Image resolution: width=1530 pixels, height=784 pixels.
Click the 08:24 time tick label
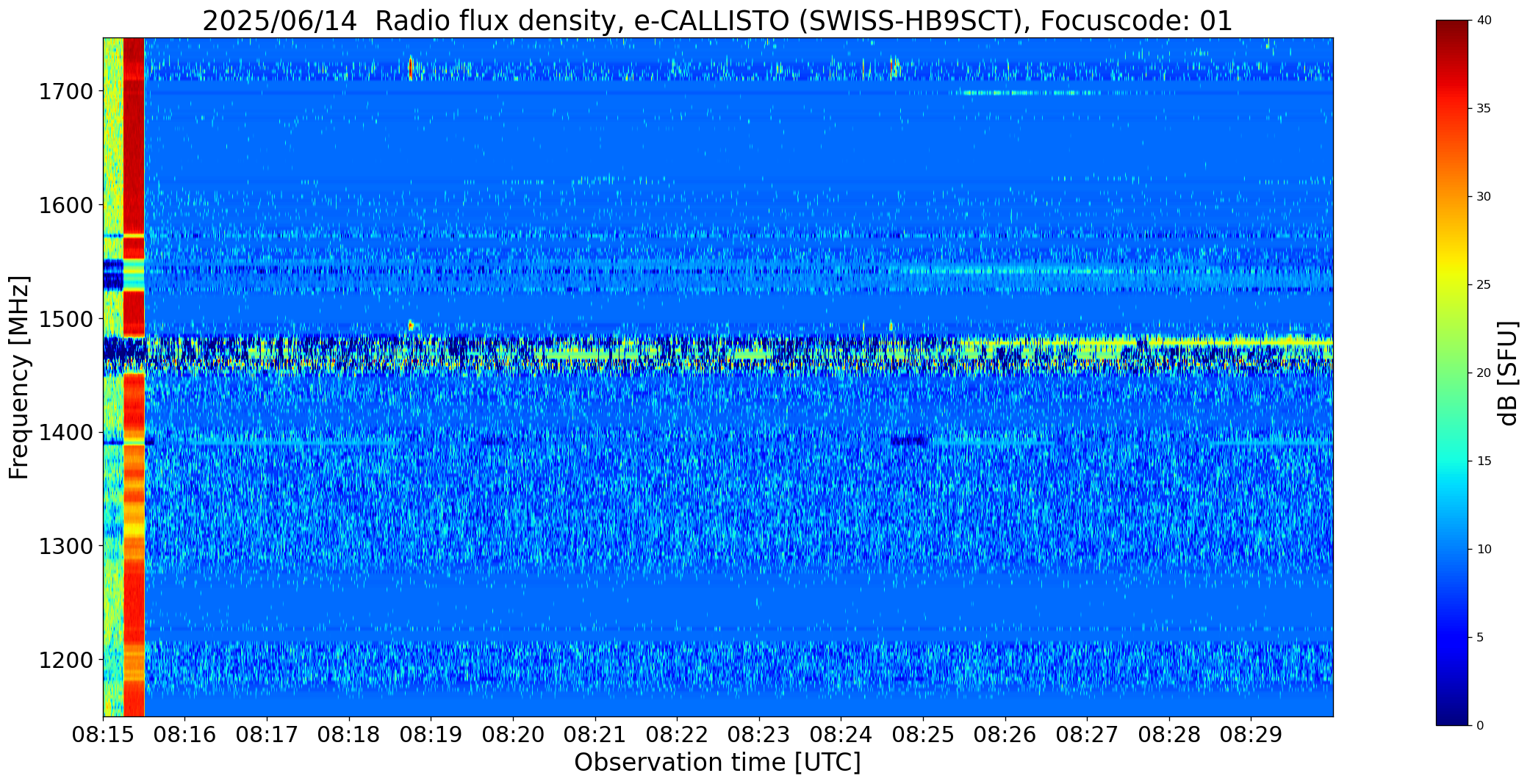(x=841, y=735)
